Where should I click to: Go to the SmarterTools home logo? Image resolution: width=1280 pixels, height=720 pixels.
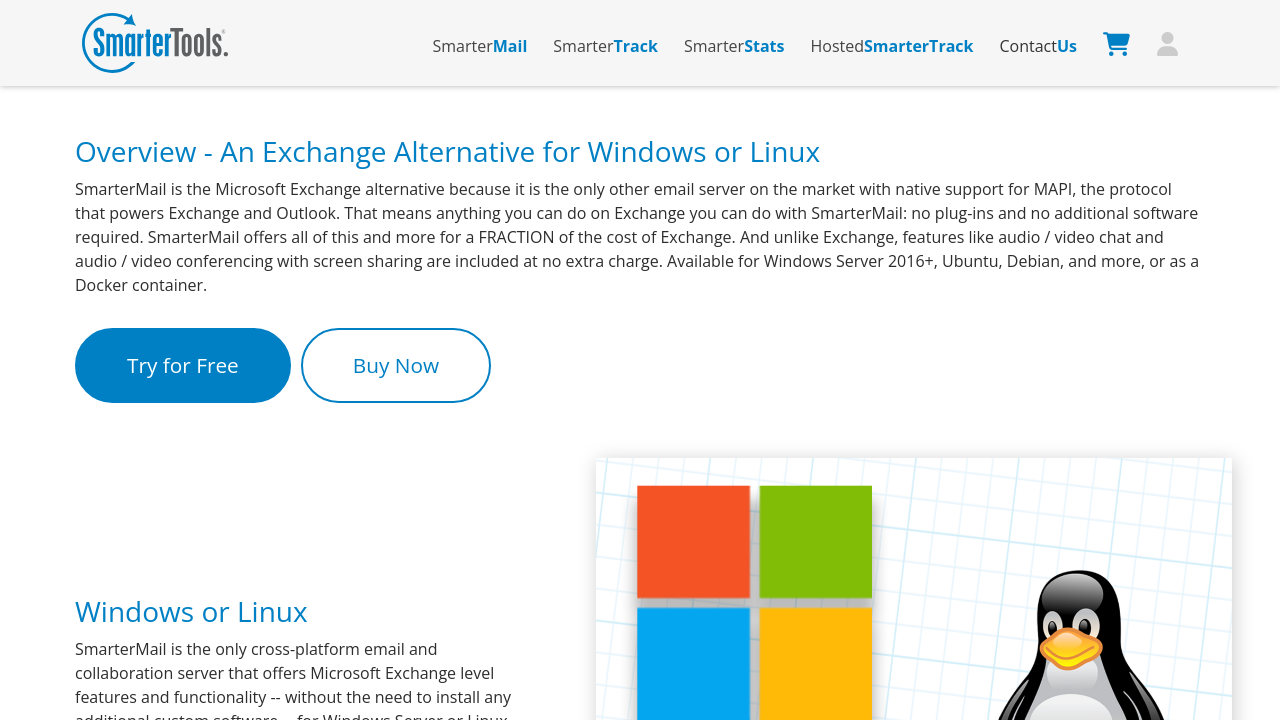pyautogui.click(x=155, y=43)
